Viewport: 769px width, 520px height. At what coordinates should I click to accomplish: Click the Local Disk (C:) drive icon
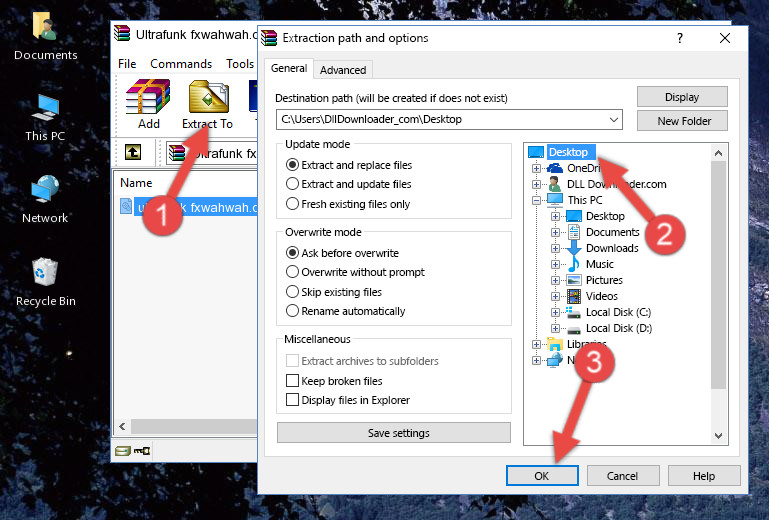[573, 312]
